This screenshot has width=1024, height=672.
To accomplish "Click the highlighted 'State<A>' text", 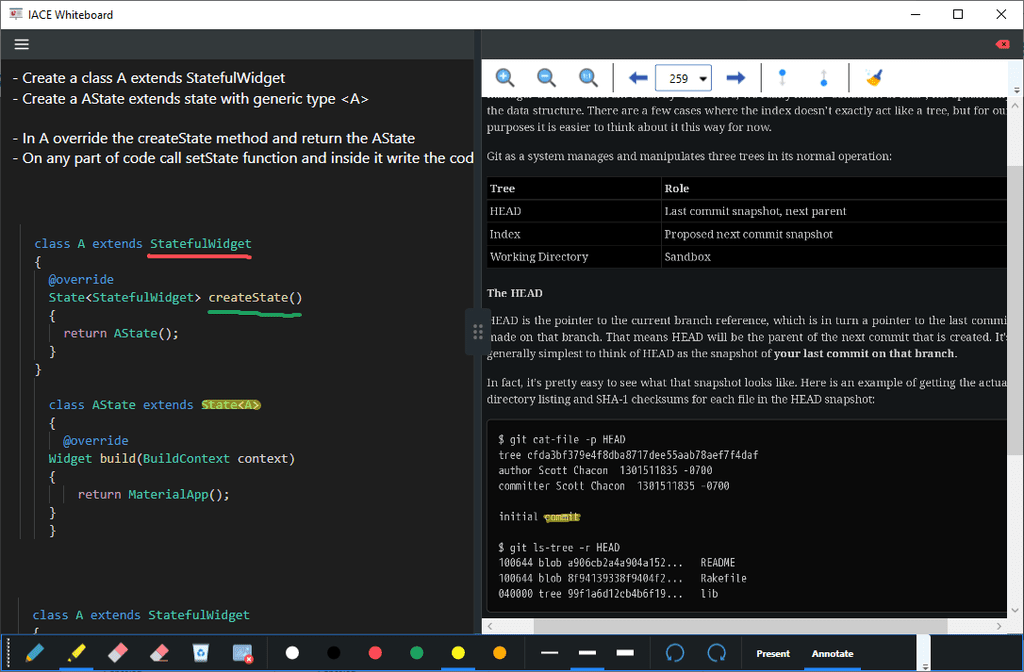I will (x=231, y=405).
